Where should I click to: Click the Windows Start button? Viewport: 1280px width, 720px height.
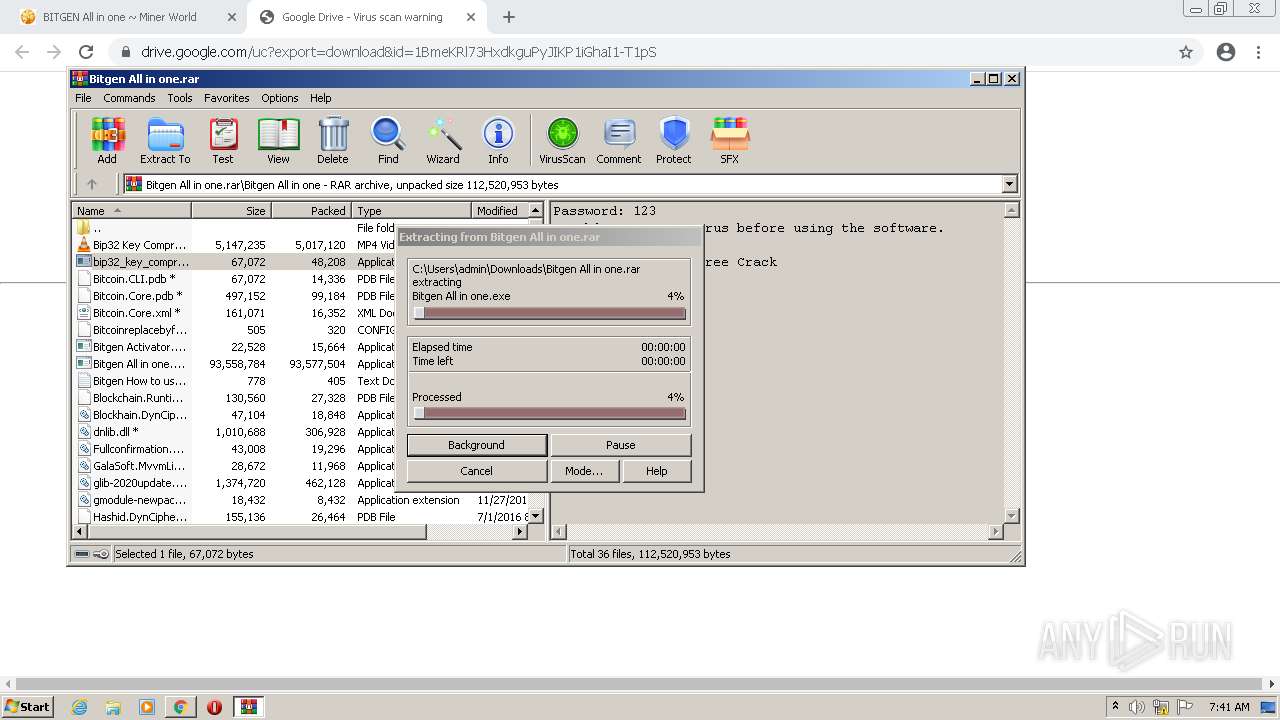click(28, 707)
